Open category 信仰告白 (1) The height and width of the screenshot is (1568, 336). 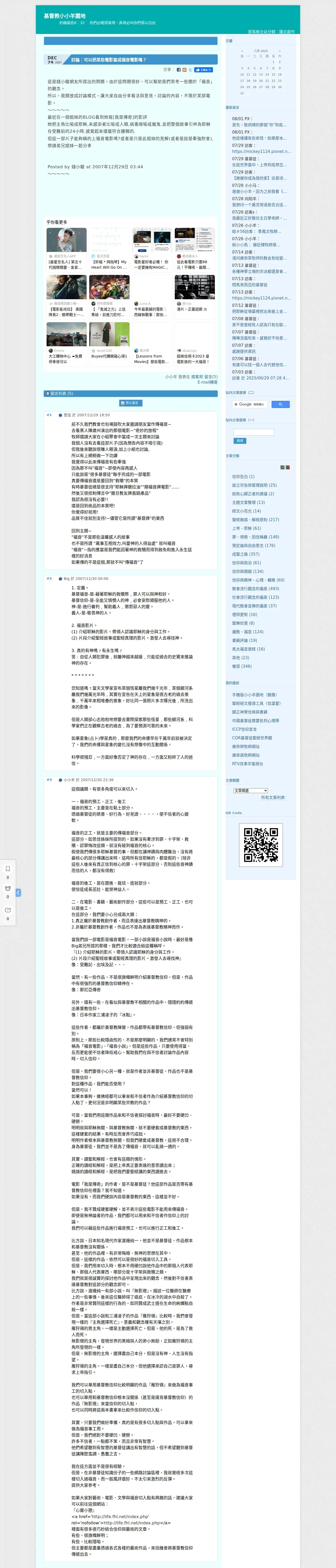point(243,477)
